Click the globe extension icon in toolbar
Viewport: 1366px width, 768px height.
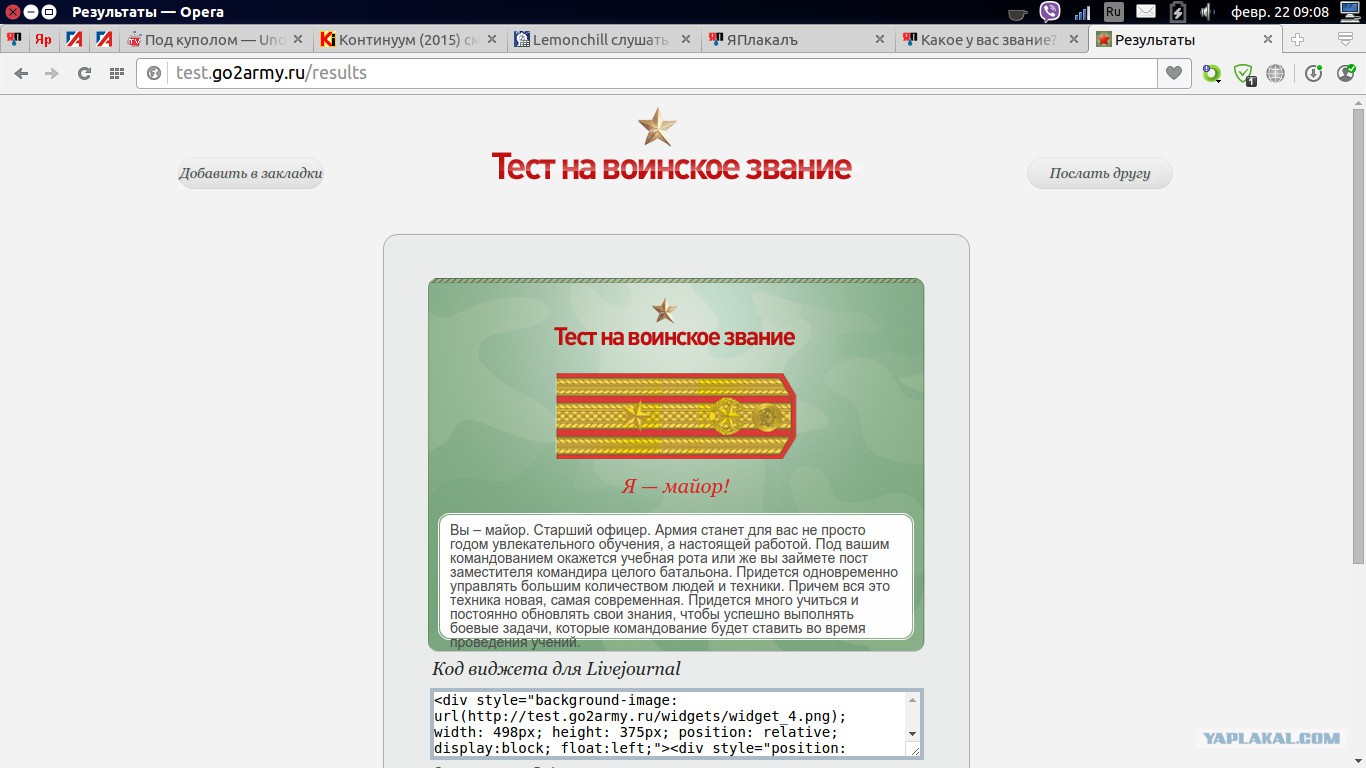[1275, 73]
